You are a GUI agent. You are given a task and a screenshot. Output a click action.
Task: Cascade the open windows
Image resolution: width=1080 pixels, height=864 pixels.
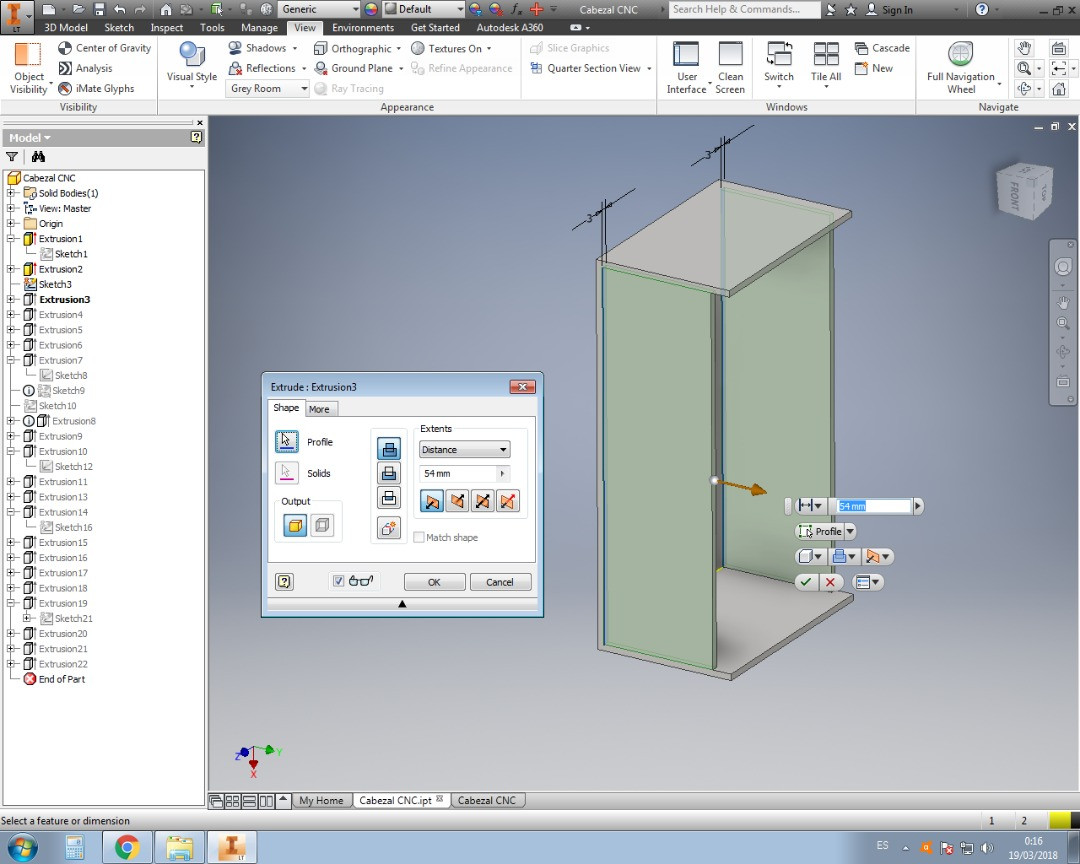pyautogui.click(x=882, y=48)
